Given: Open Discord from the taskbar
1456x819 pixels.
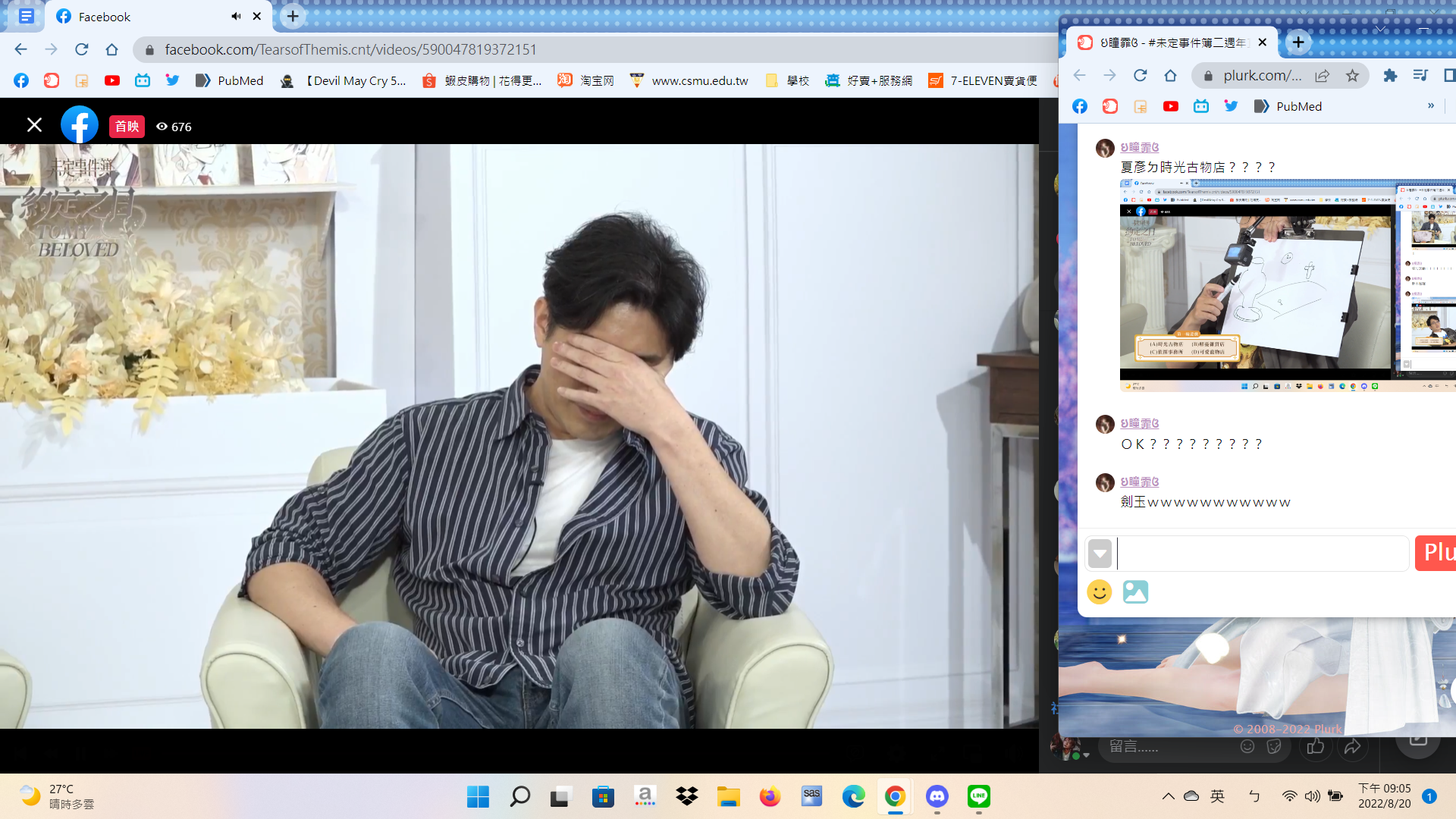Looking at the screenshot, I should pyautogui.click(x=937, y=796).
